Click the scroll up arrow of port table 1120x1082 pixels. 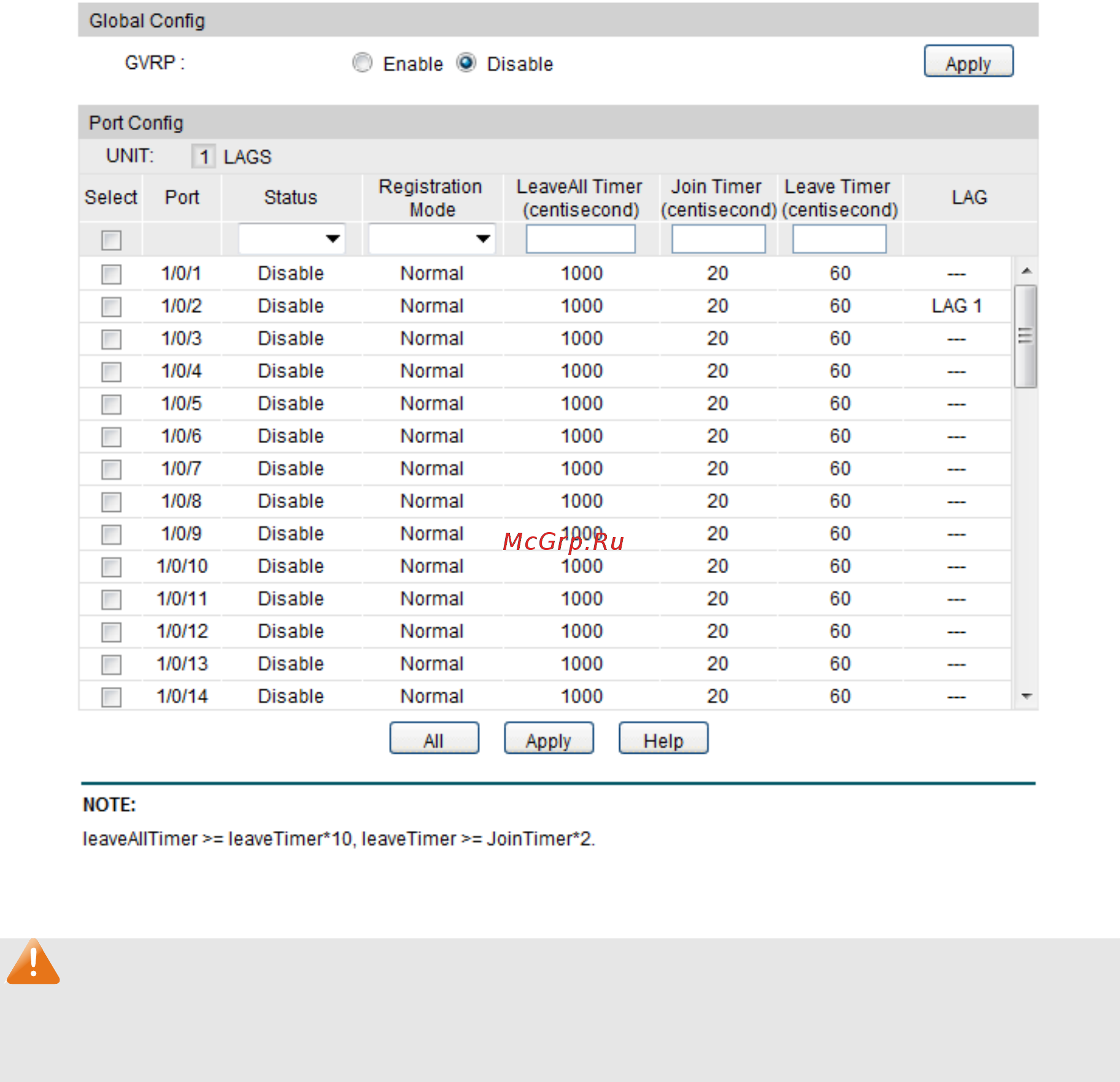pos(1026,271)
